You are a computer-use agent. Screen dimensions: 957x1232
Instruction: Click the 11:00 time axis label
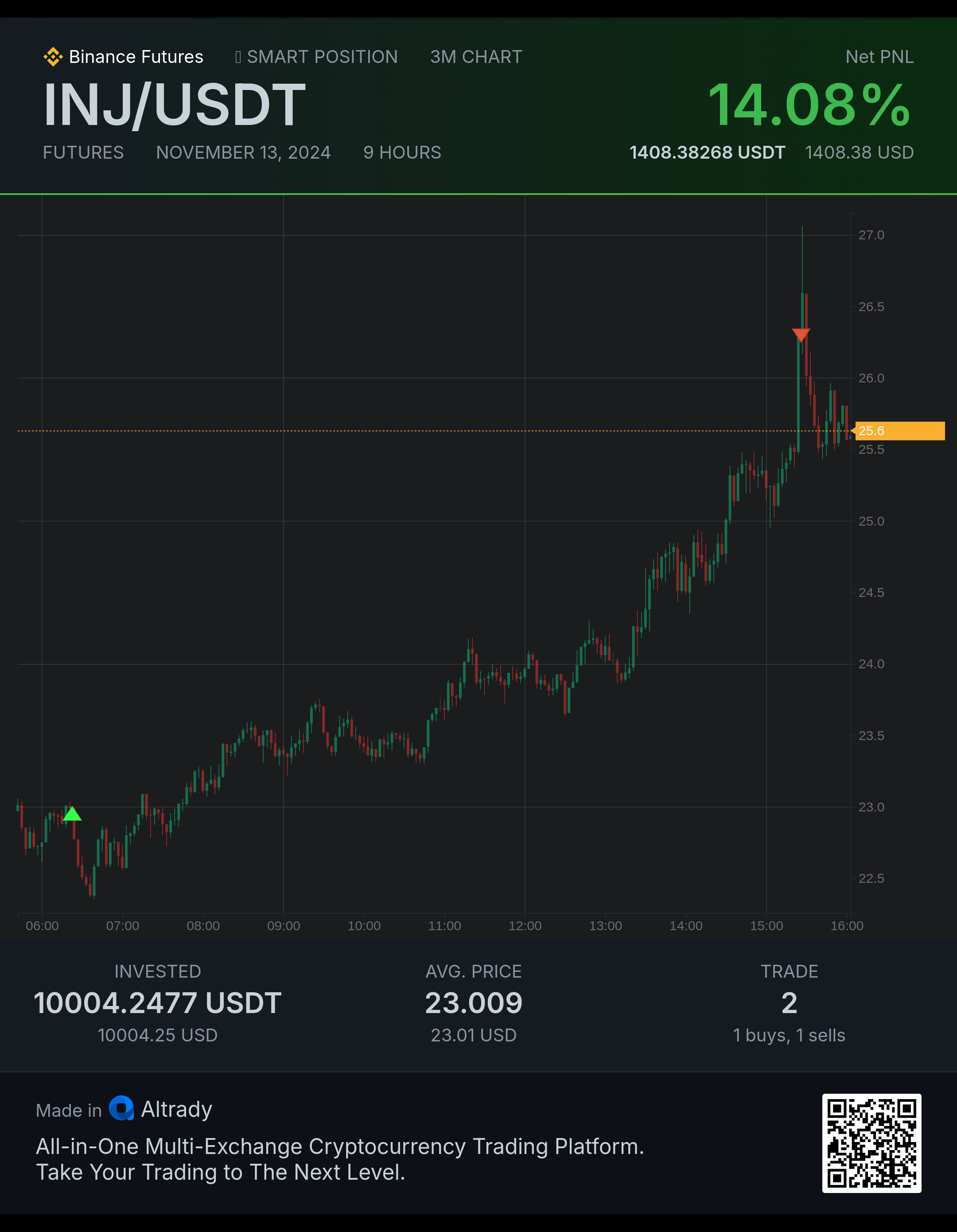tap(444, 926)
